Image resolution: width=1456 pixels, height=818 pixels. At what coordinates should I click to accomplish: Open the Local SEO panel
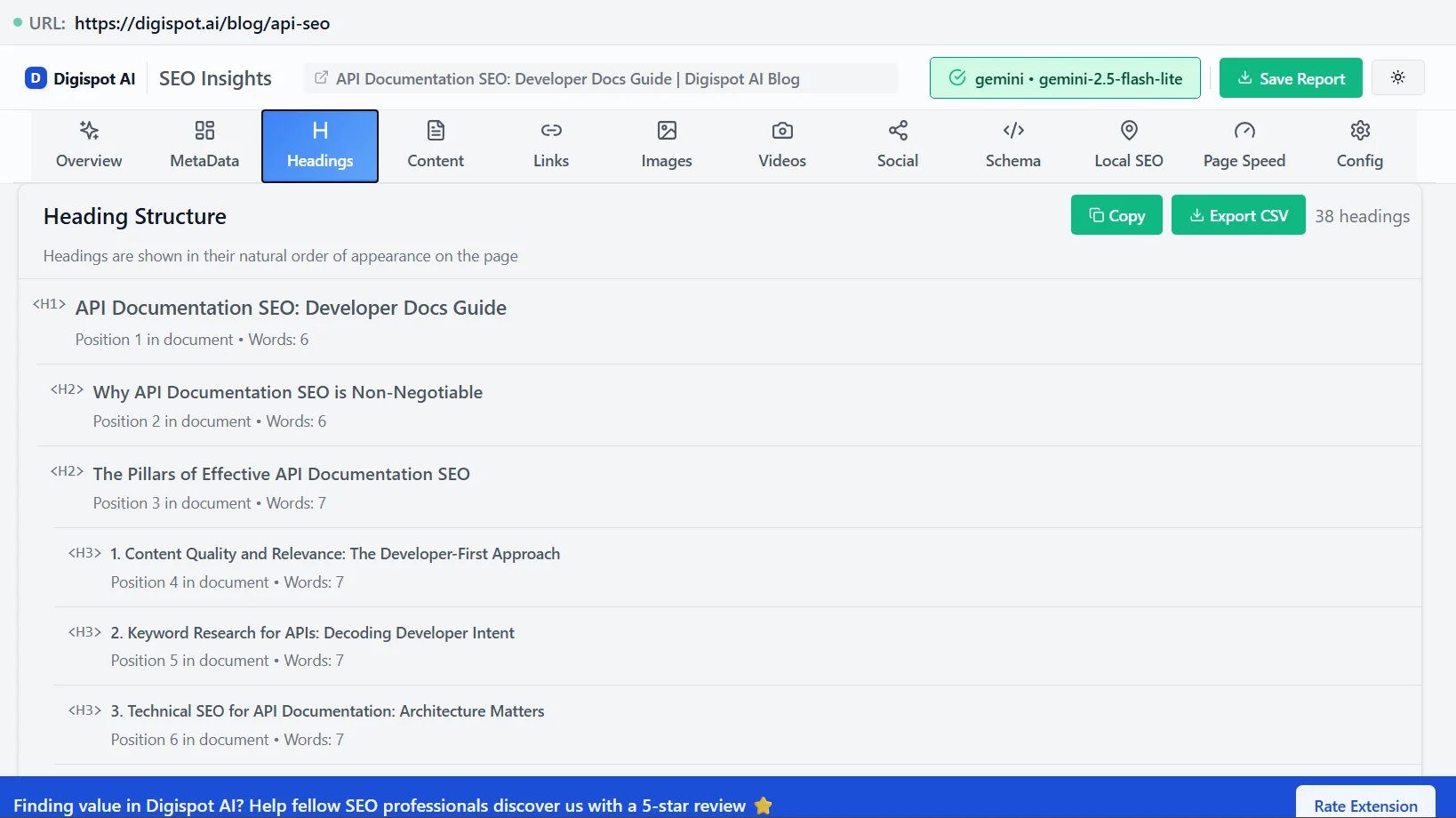(x=1128, y=144)
